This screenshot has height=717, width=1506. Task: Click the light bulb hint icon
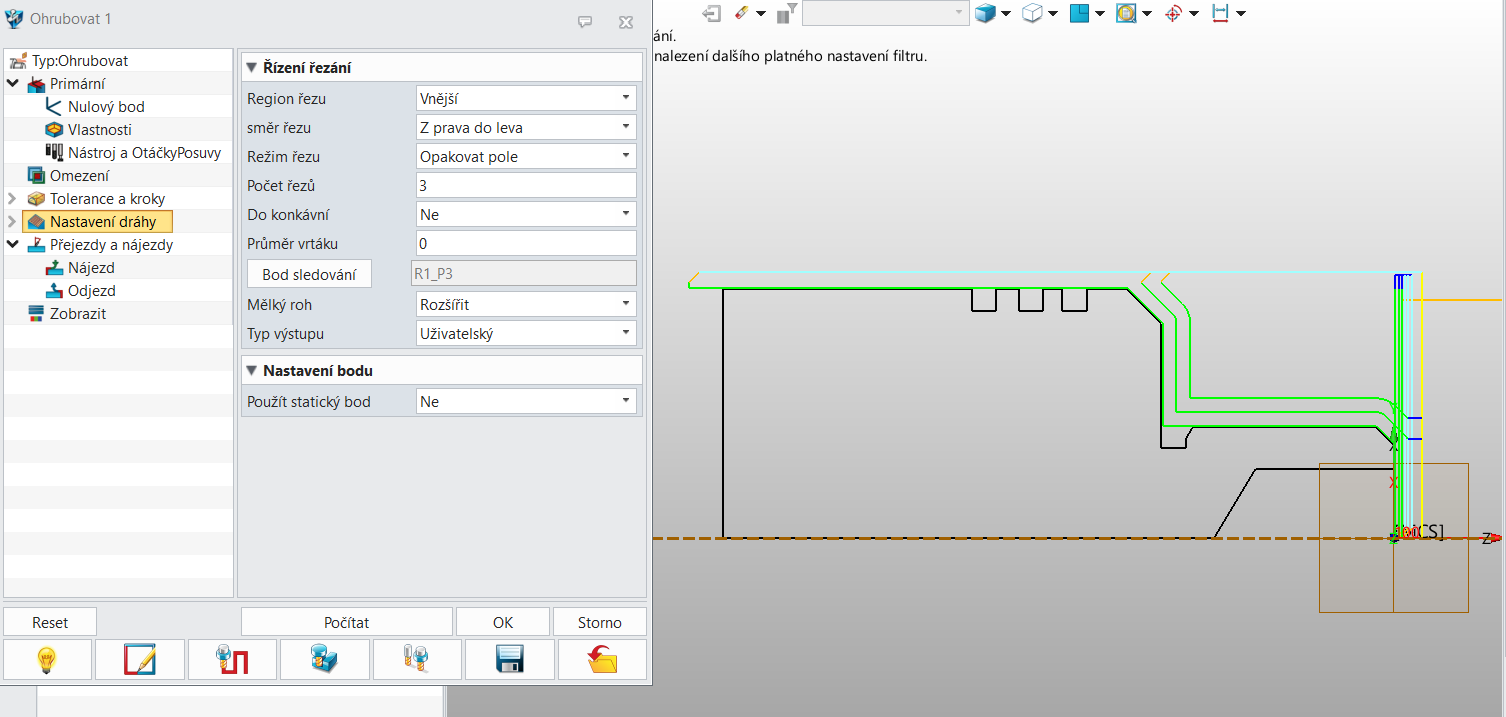point(48,660)
